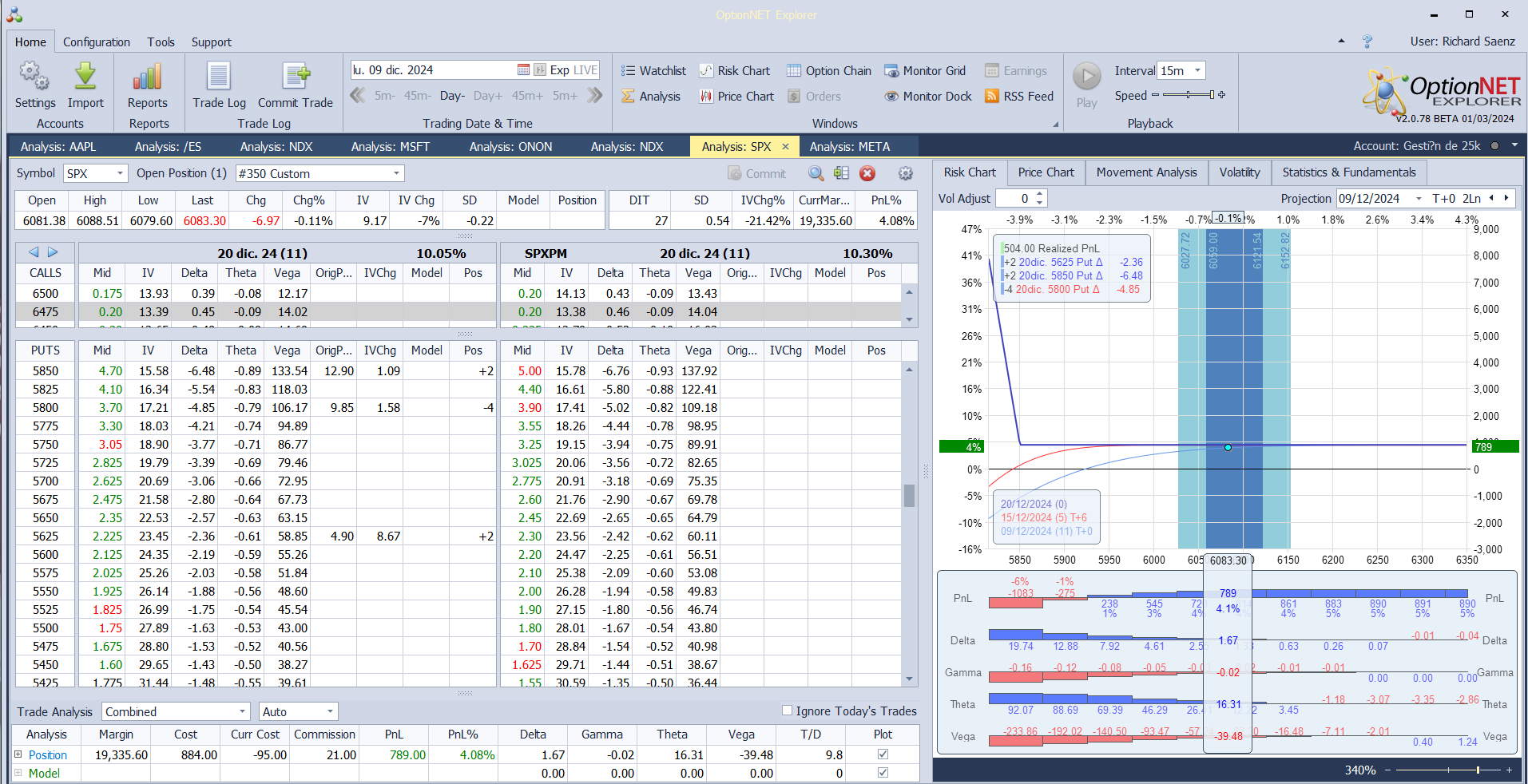Close the Analysis: SPX tab

click(785, 147)
